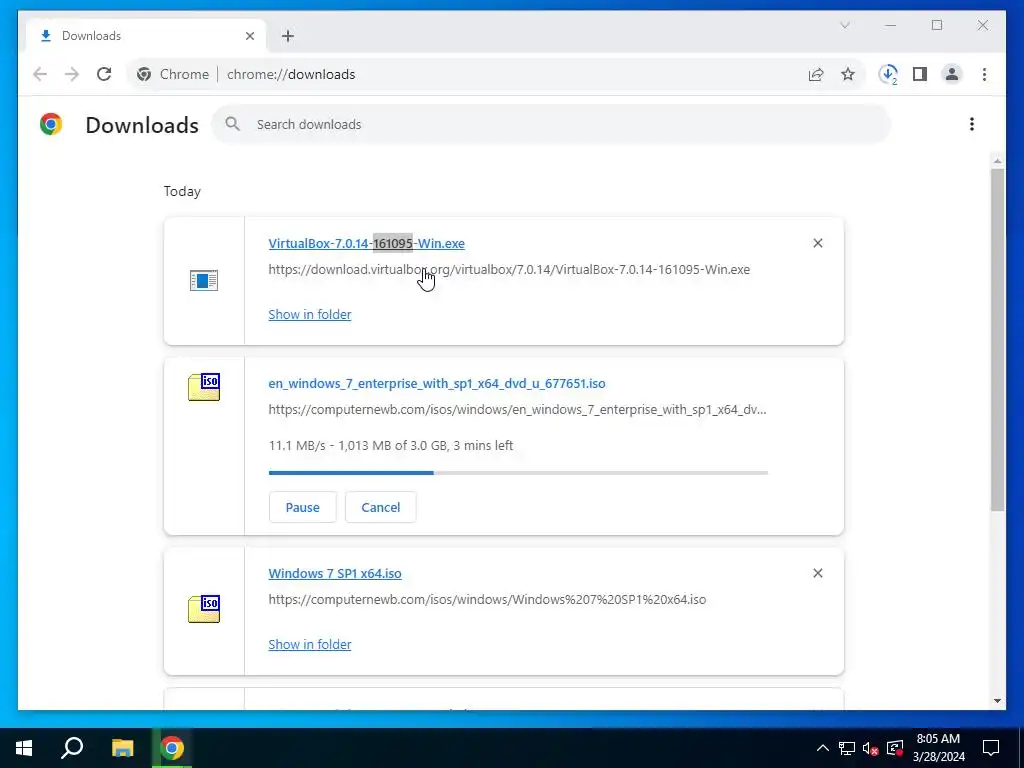Open Chrome's three-dot main menu
Screen dimensions: 1024x768
pyautogui.click(x=984, y=74)
